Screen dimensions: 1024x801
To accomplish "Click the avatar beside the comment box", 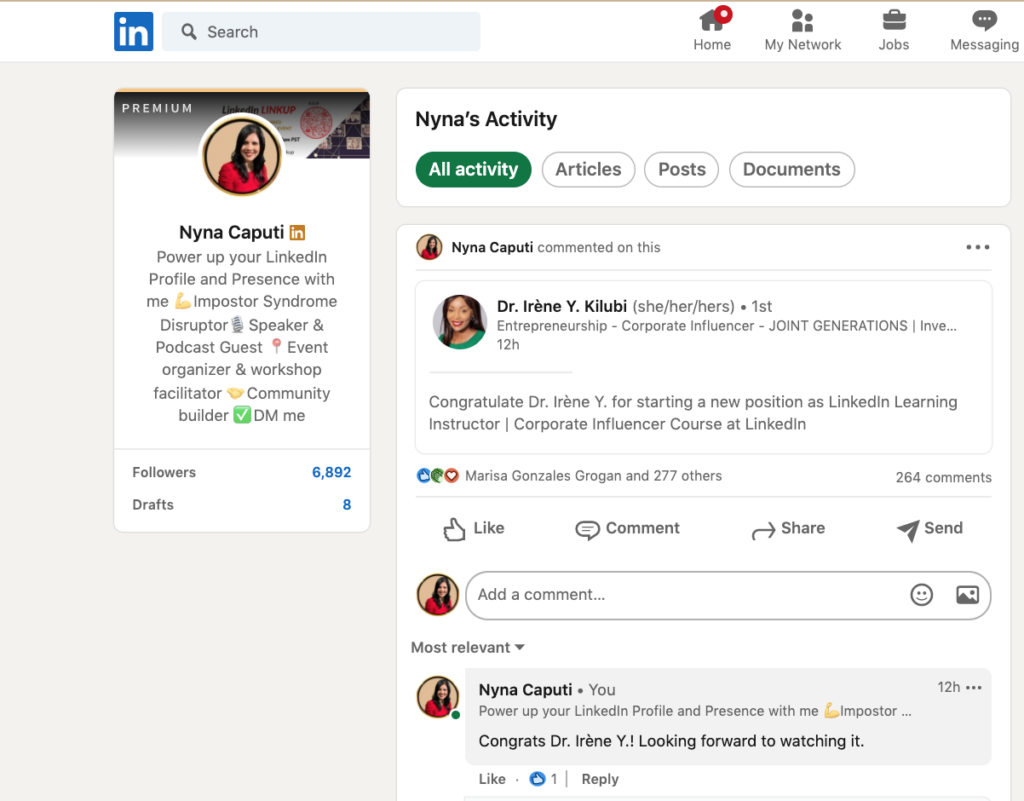I will (x=438, y=595).
